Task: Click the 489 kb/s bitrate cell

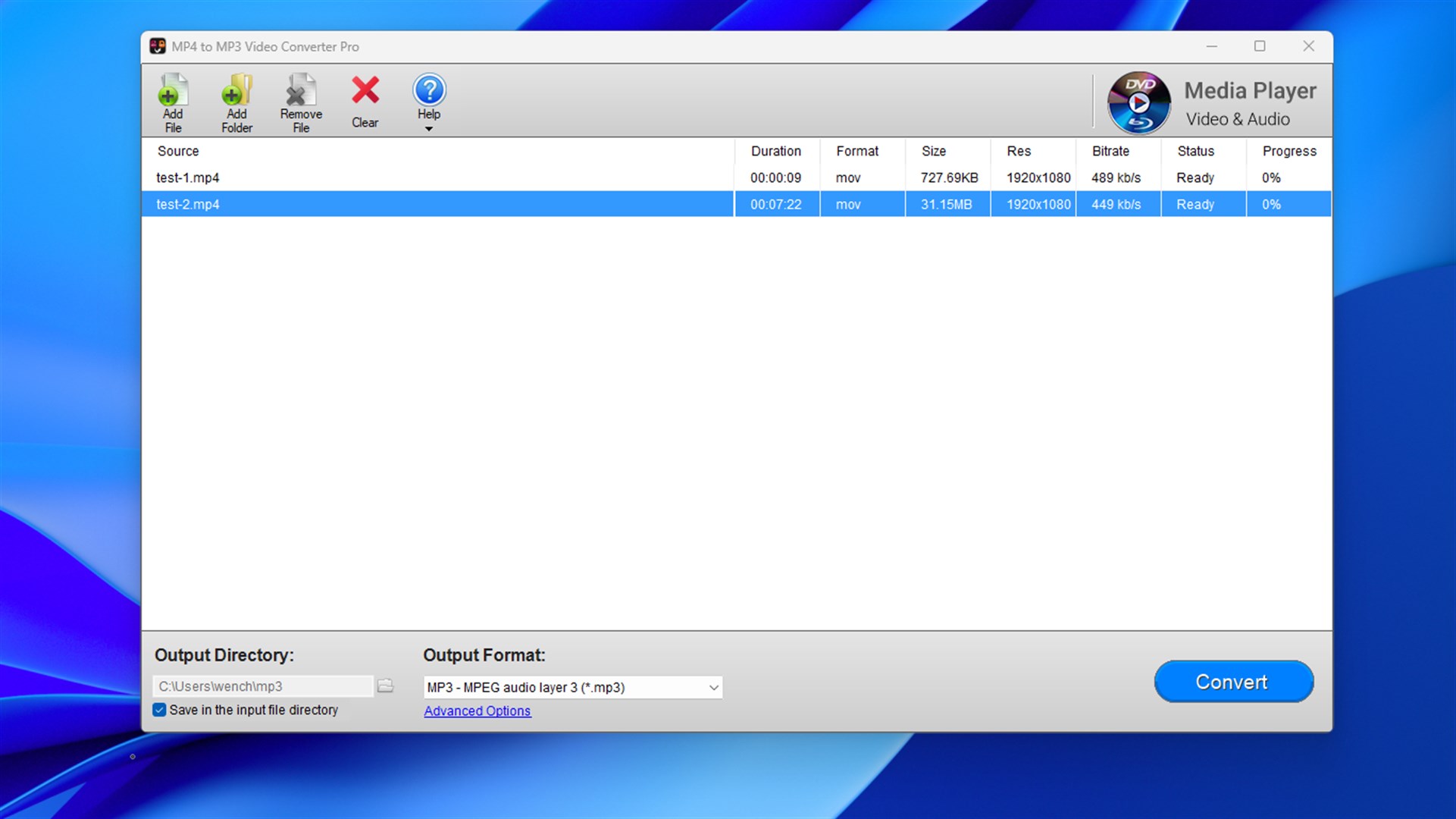Action: pos(1116,177)
